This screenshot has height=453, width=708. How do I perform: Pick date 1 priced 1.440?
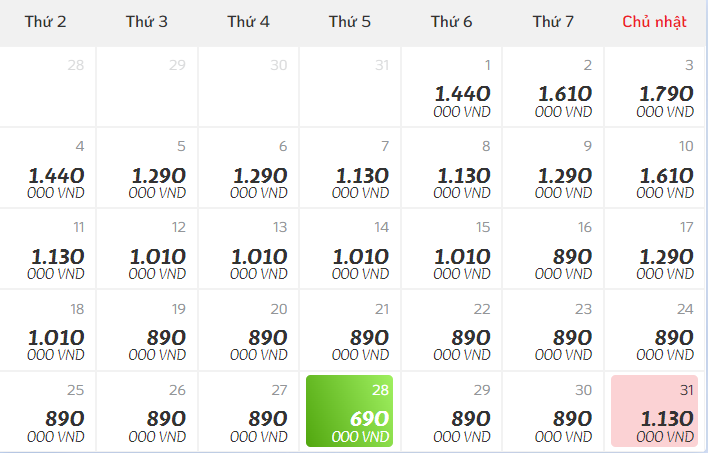pyautogui.click(x=451, y=87)
